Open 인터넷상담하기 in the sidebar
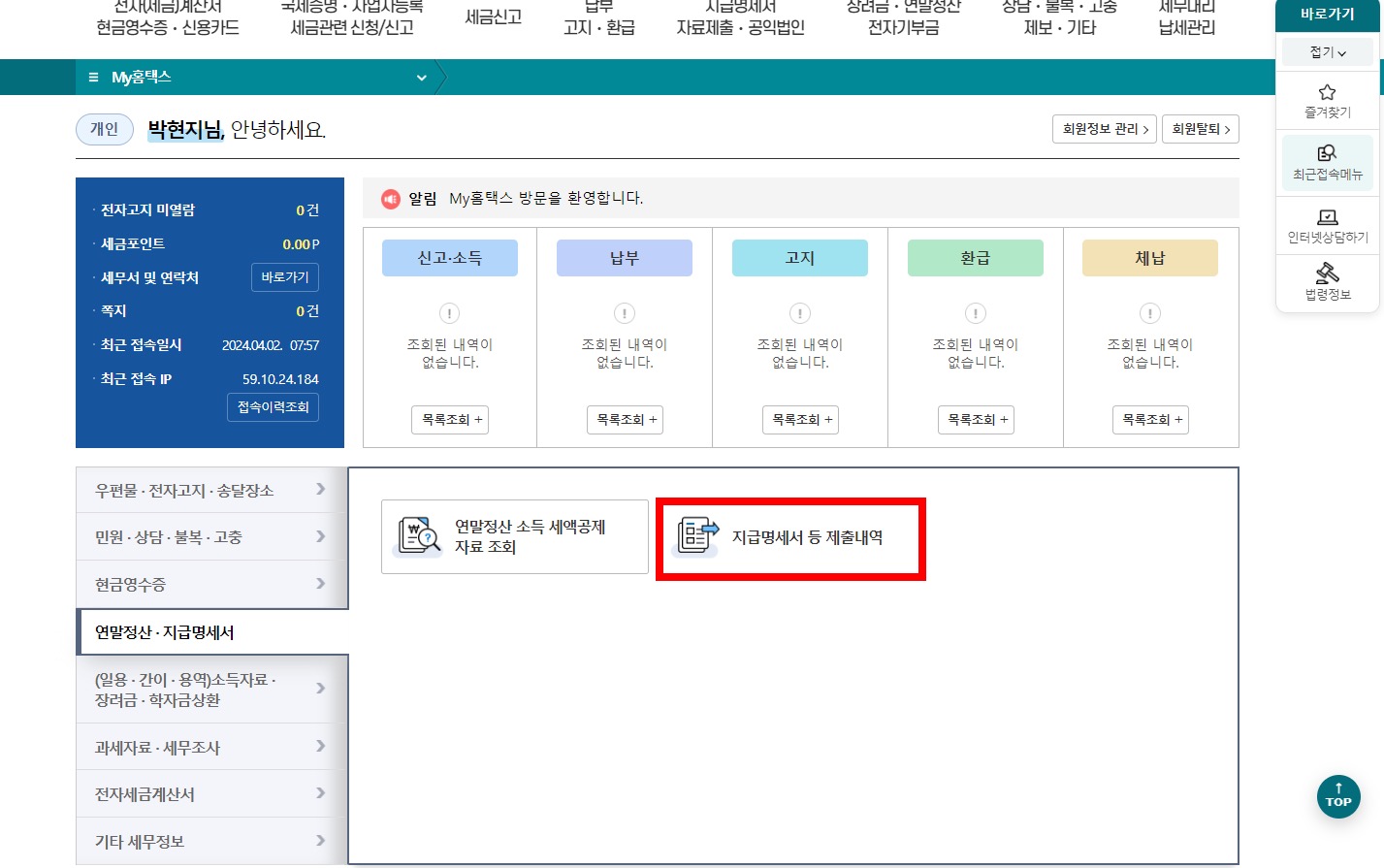Image resolution: width=1384 pixels, height=868 pixels. click(1327, 226)
